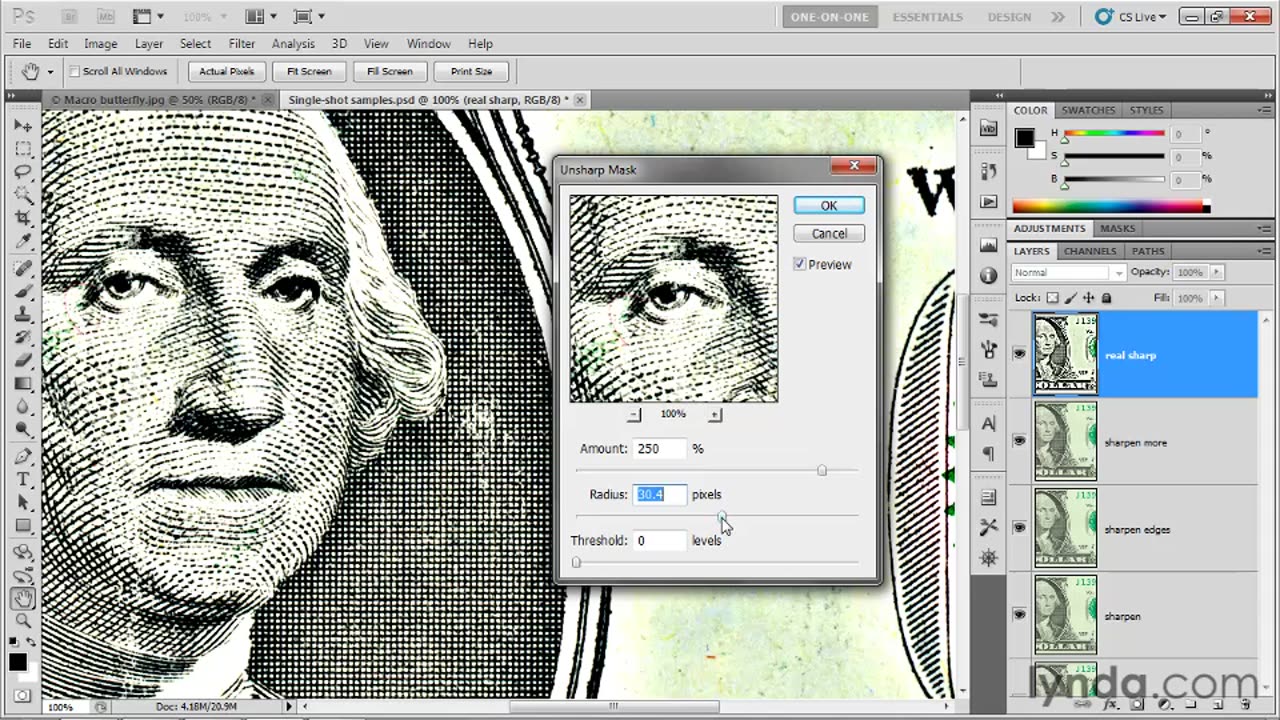Open the Image menu
1280x720 pixels.
tap(101, 44)
